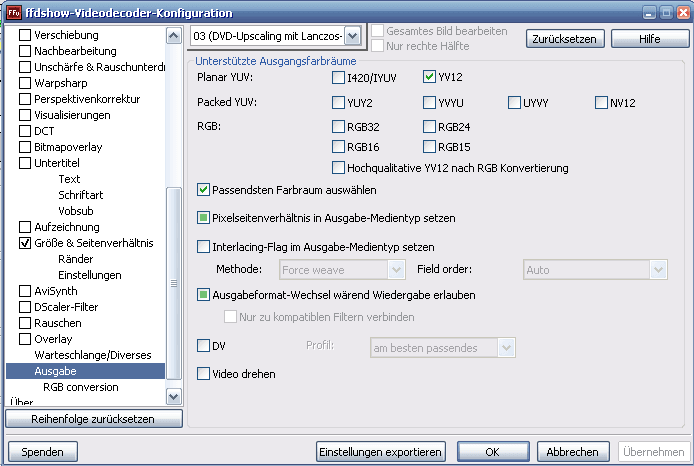Enable the Untertitel checkbox
The image size is (694, 466).
tap(25, 163)
